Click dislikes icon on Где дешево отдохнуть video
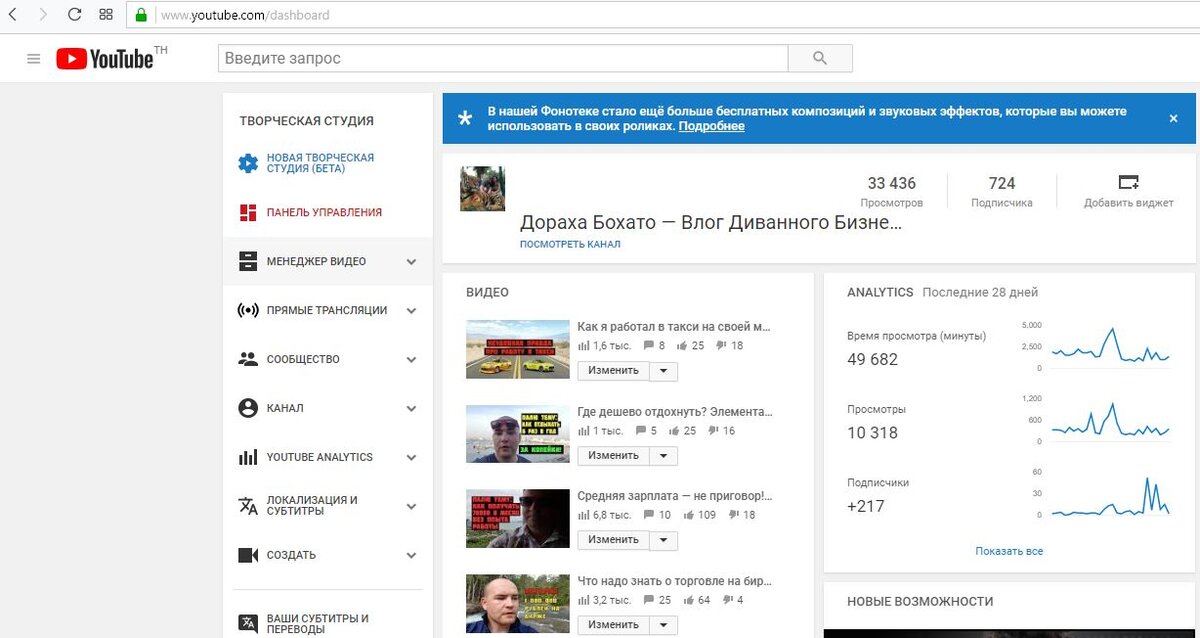 point(713,431)
